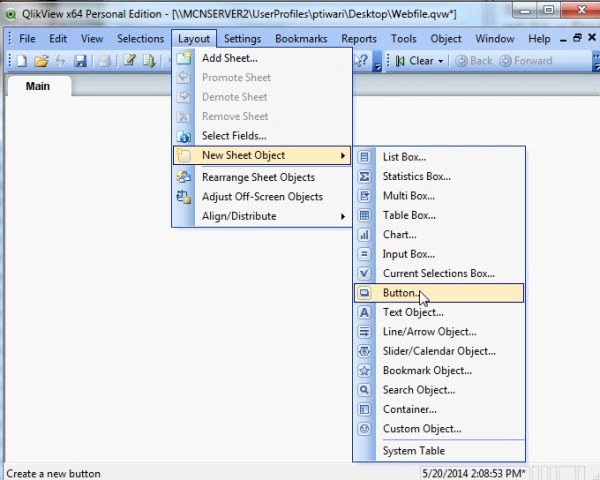Click the Print toolbar icon
The image size is (600, 480).
[104, 61]
